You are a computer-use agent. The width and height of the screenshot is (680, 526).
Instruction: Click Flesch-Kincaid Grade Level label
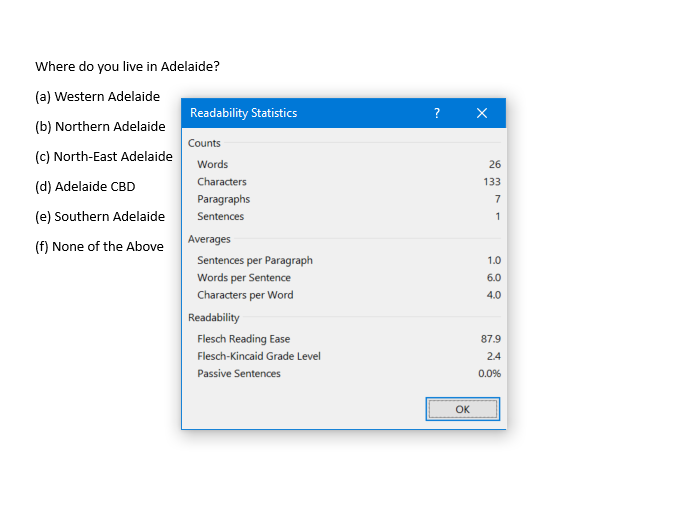click(259, 356)
